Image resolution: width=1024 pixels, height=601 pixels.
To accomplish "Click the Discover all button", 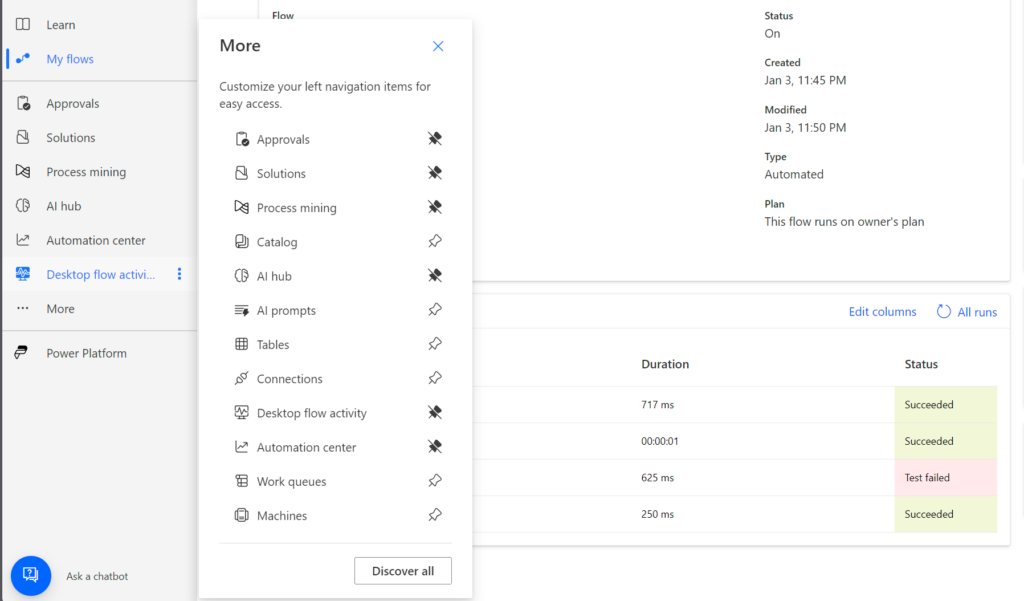I will (x=403, y=571).
